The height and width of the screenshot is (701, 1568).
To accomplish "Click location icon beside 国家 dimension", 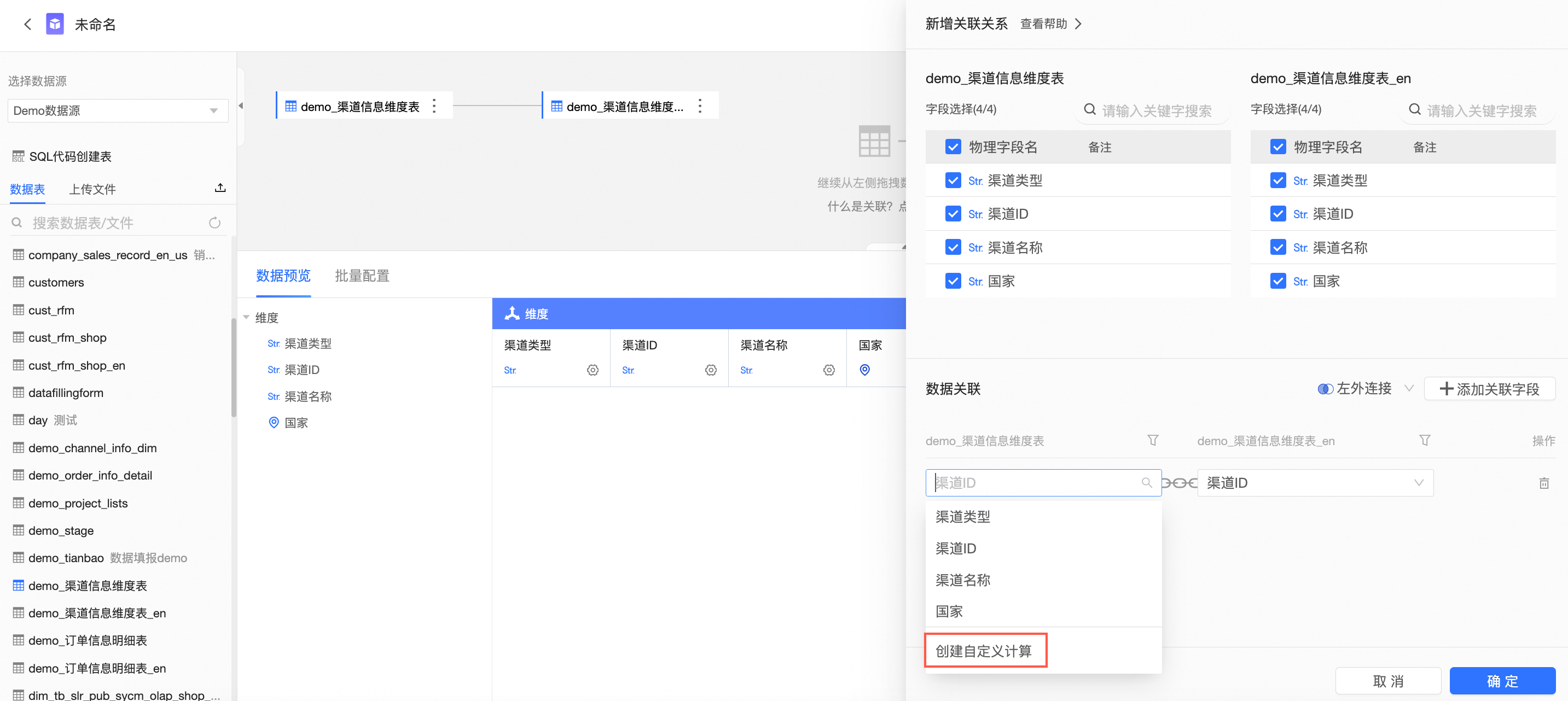I will click(x=274, y=423).
